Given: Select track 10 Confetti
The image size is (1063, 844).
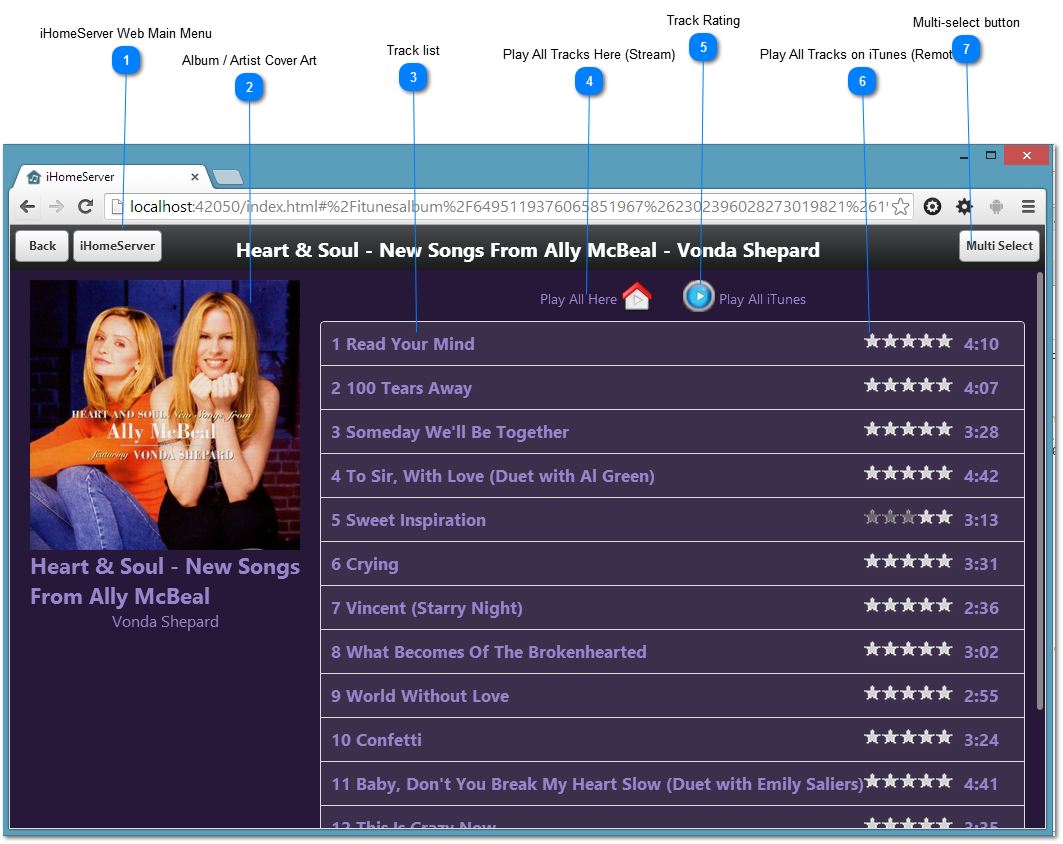Looking at the screenshot, I should (672, 740).
